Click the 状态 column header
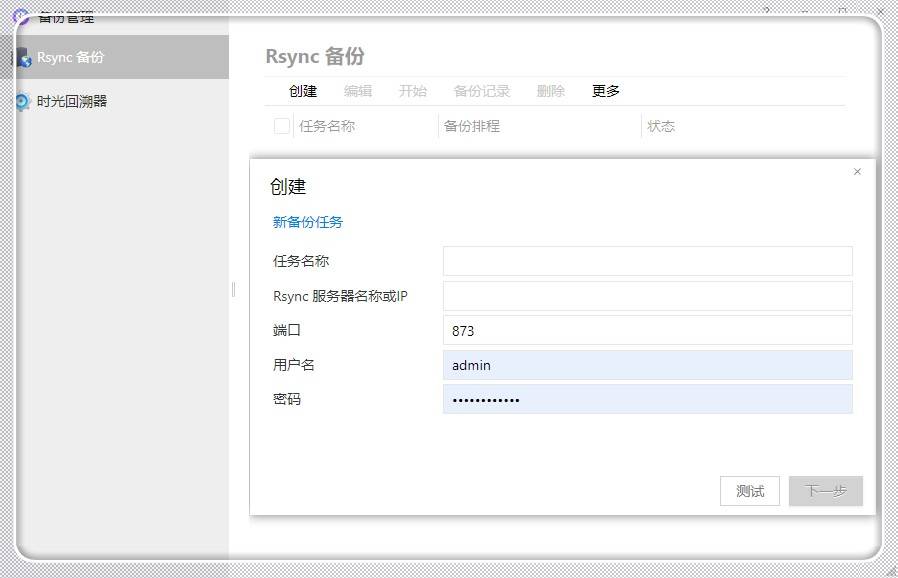 click(x=661, y=126)
